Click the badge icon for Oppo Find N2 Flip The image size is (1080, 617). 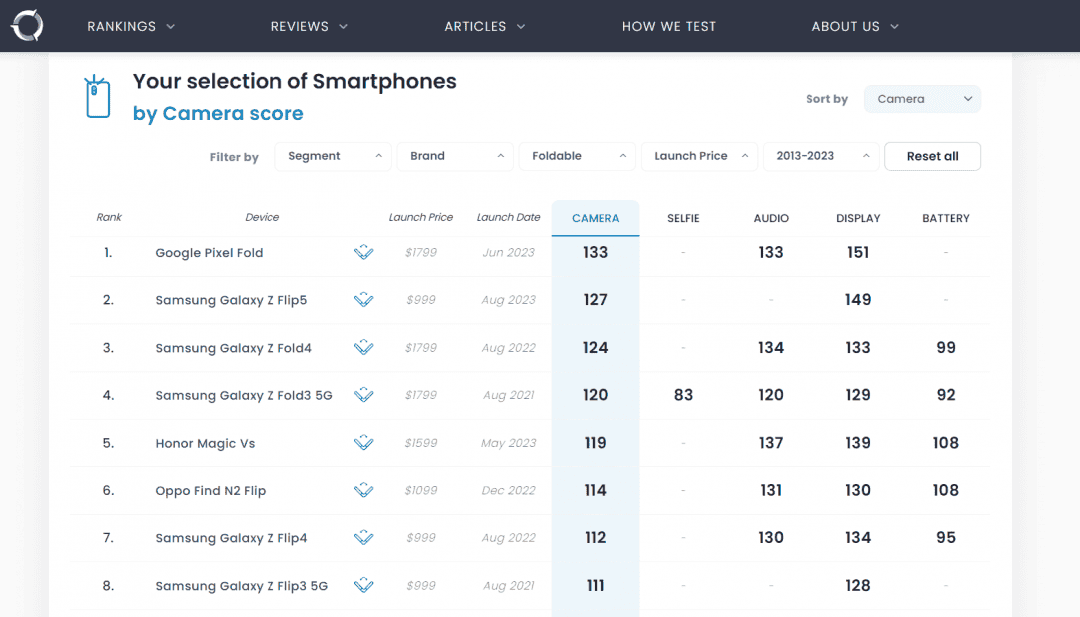[x=364, y=490]
